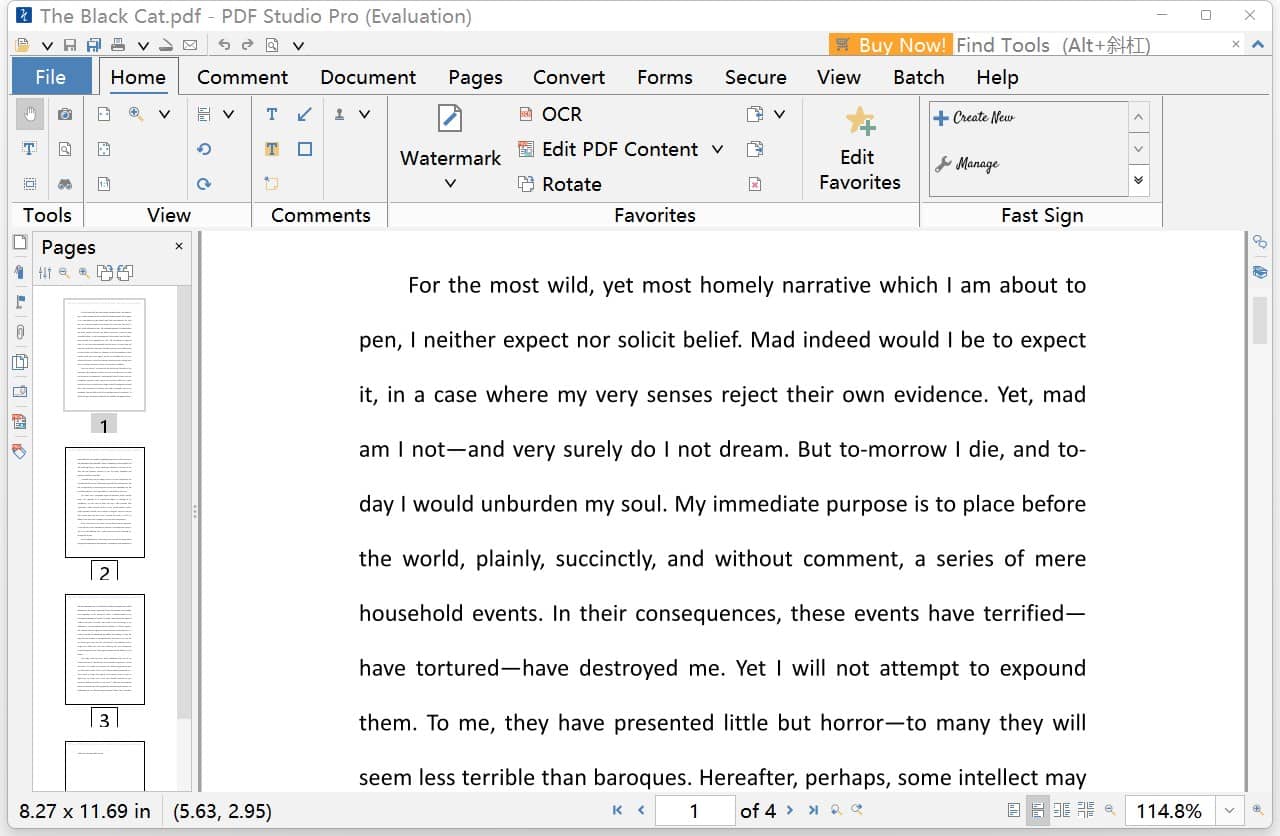The image size is (1280, 836).
Task: Click the page number input field
Action: click(694, 811)
